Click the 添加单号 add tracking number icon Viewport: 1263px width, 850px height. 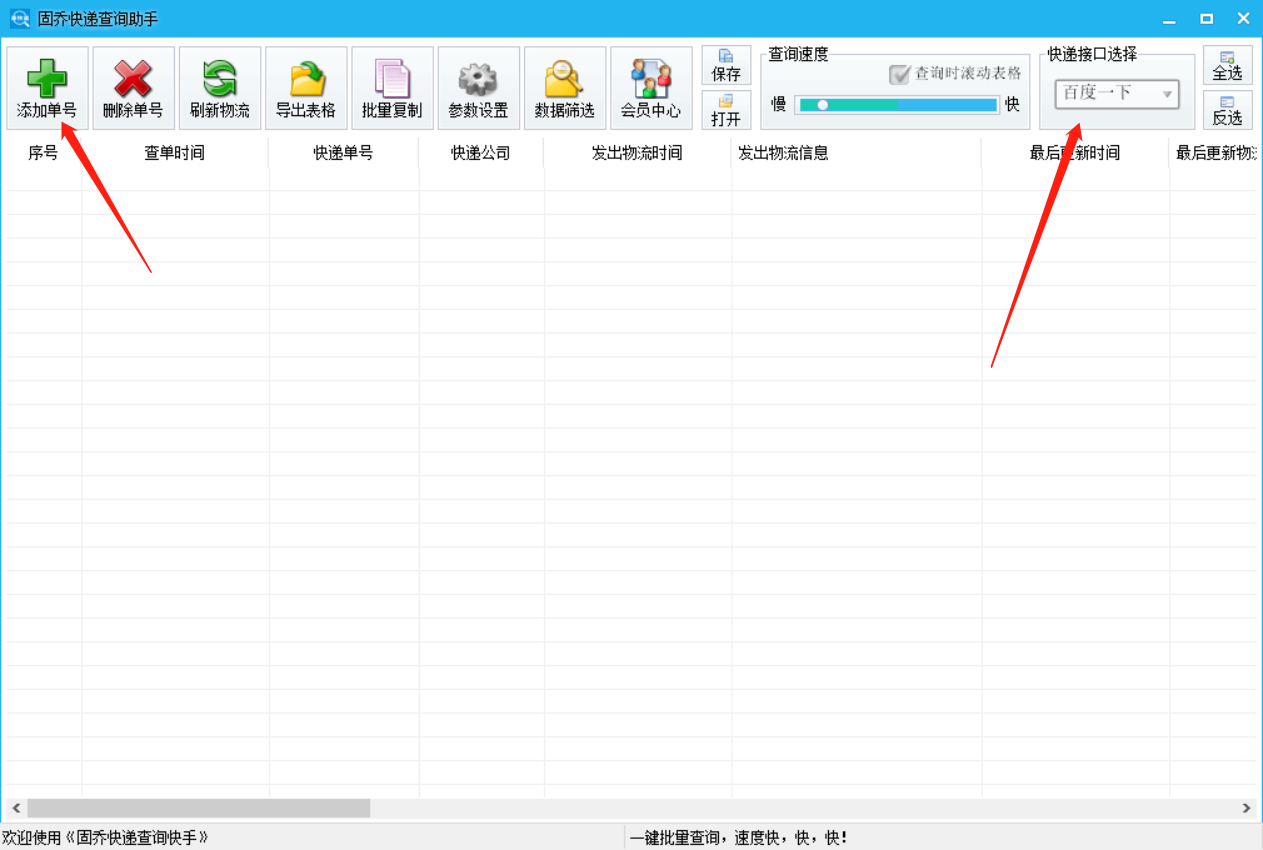[x=47, y=87]
